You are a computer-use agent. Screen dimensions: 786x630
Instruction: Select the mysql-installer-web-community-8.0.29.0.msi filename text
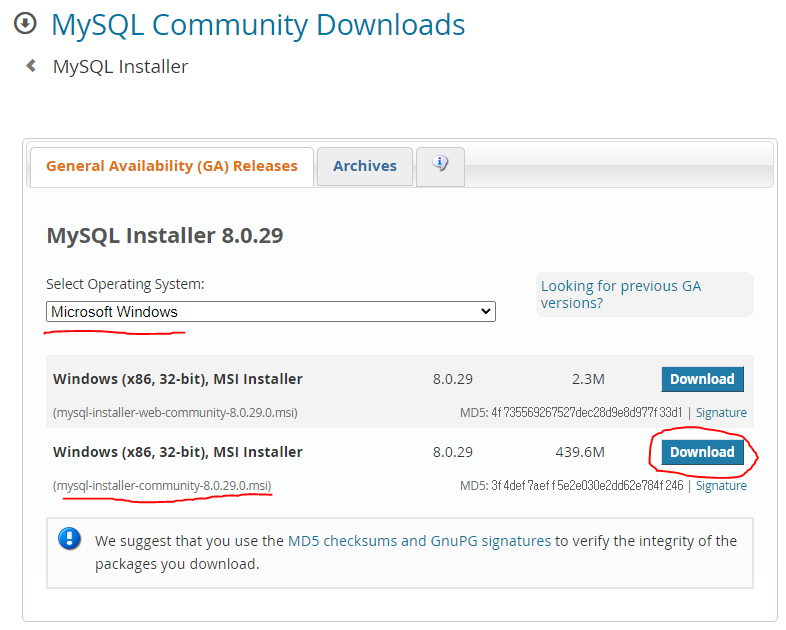point(175,412)
